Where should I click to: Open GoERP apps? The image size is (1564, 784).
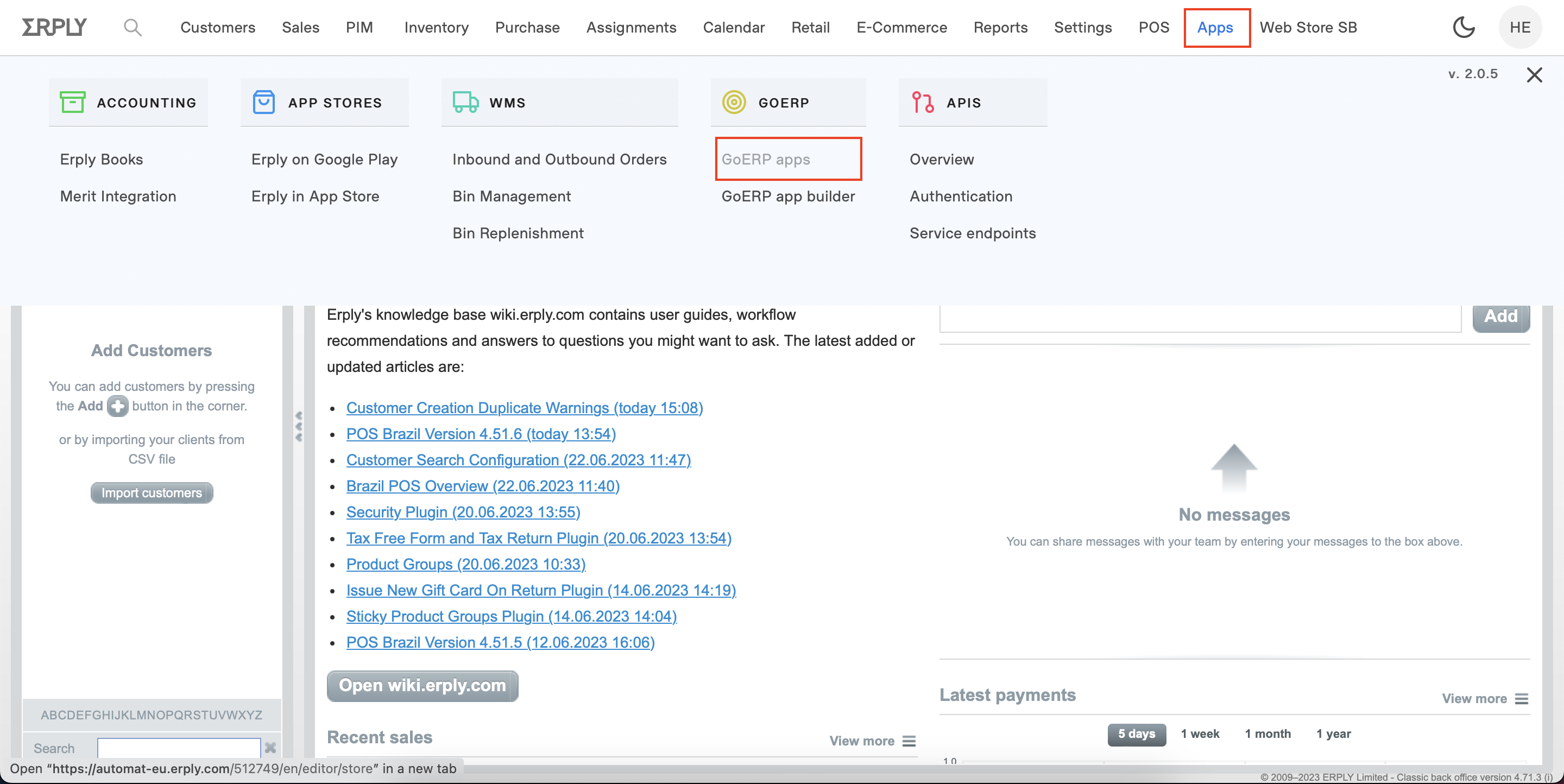click(x=766, y=159)
